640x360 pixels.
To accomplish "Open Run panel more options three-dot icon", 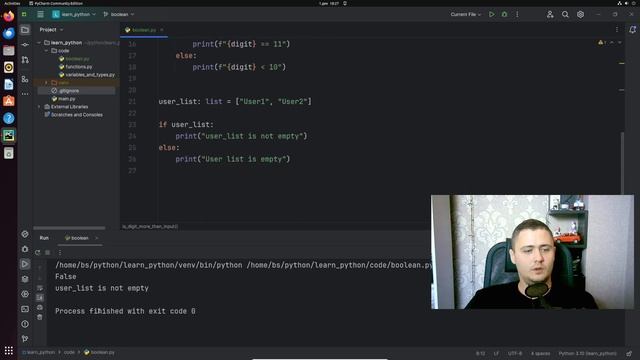I will coord(60,252).
